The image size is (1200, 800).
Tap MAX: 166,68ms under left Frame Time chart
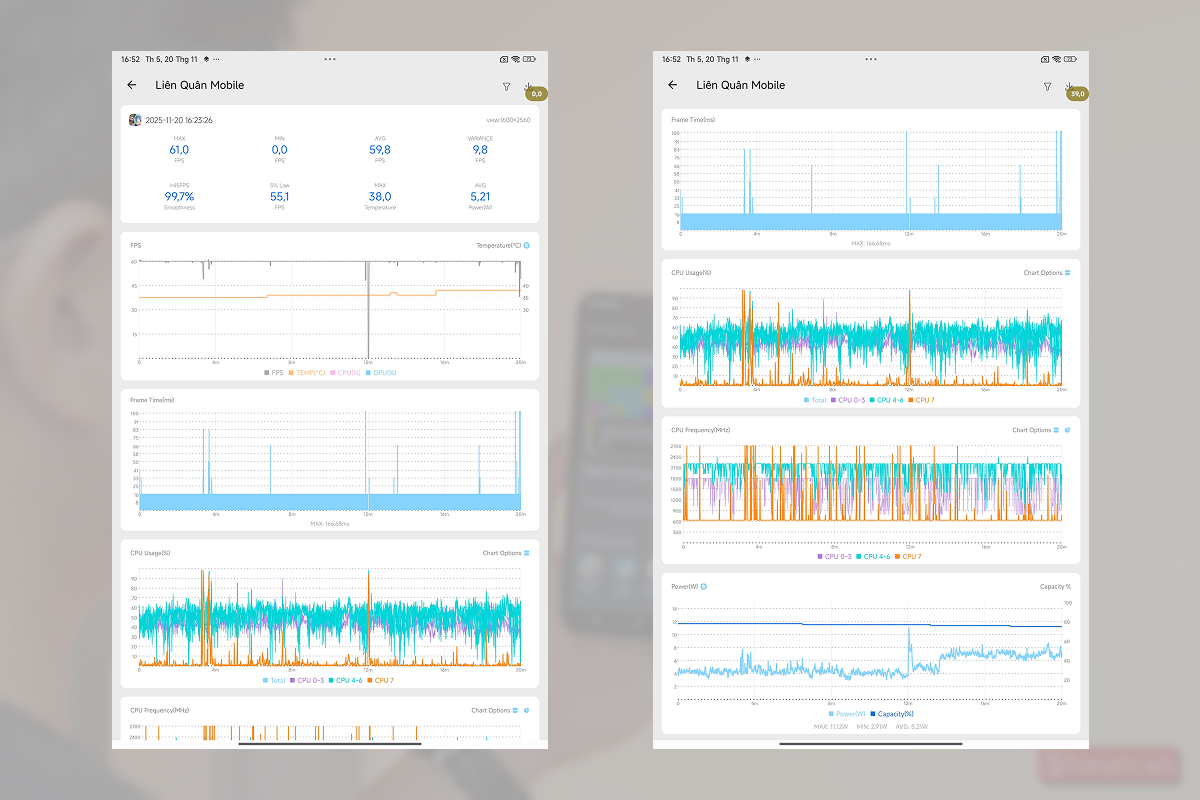click(330, 523)
